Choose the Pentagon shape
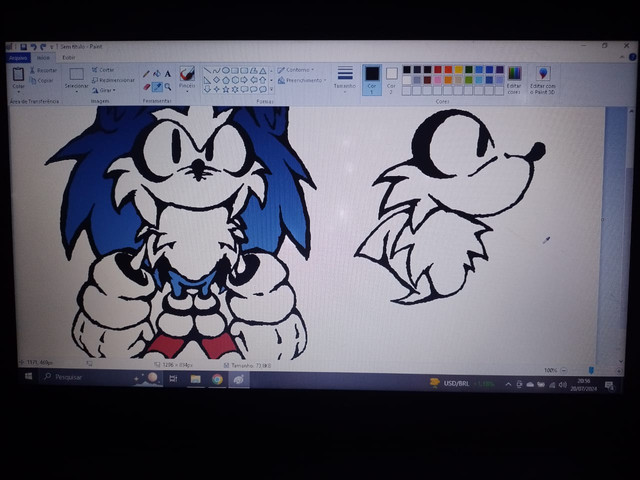 coord(226,80)
